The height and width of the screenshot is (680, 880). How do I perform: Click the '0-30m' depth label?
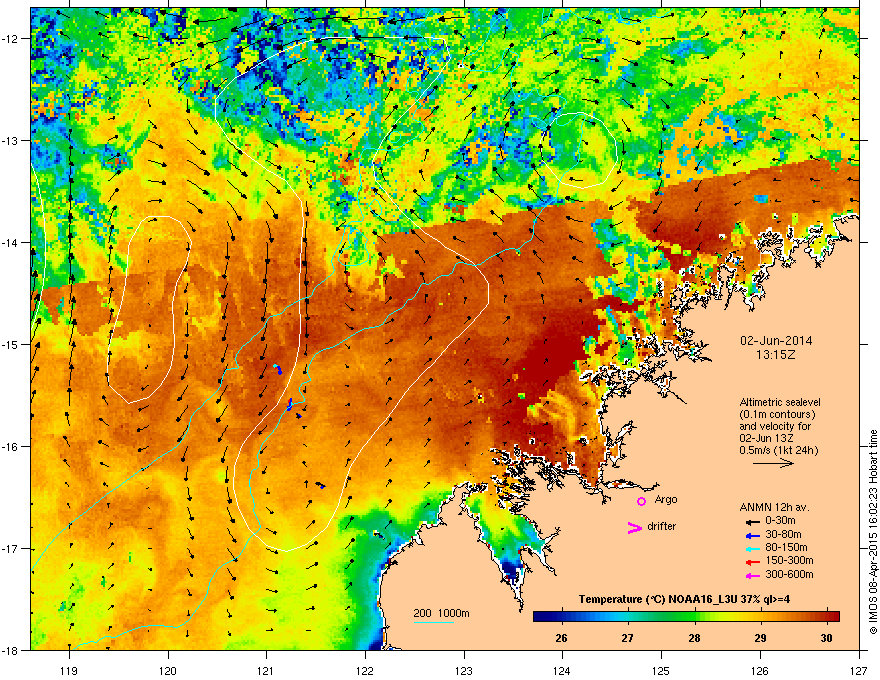click(780, 521)
